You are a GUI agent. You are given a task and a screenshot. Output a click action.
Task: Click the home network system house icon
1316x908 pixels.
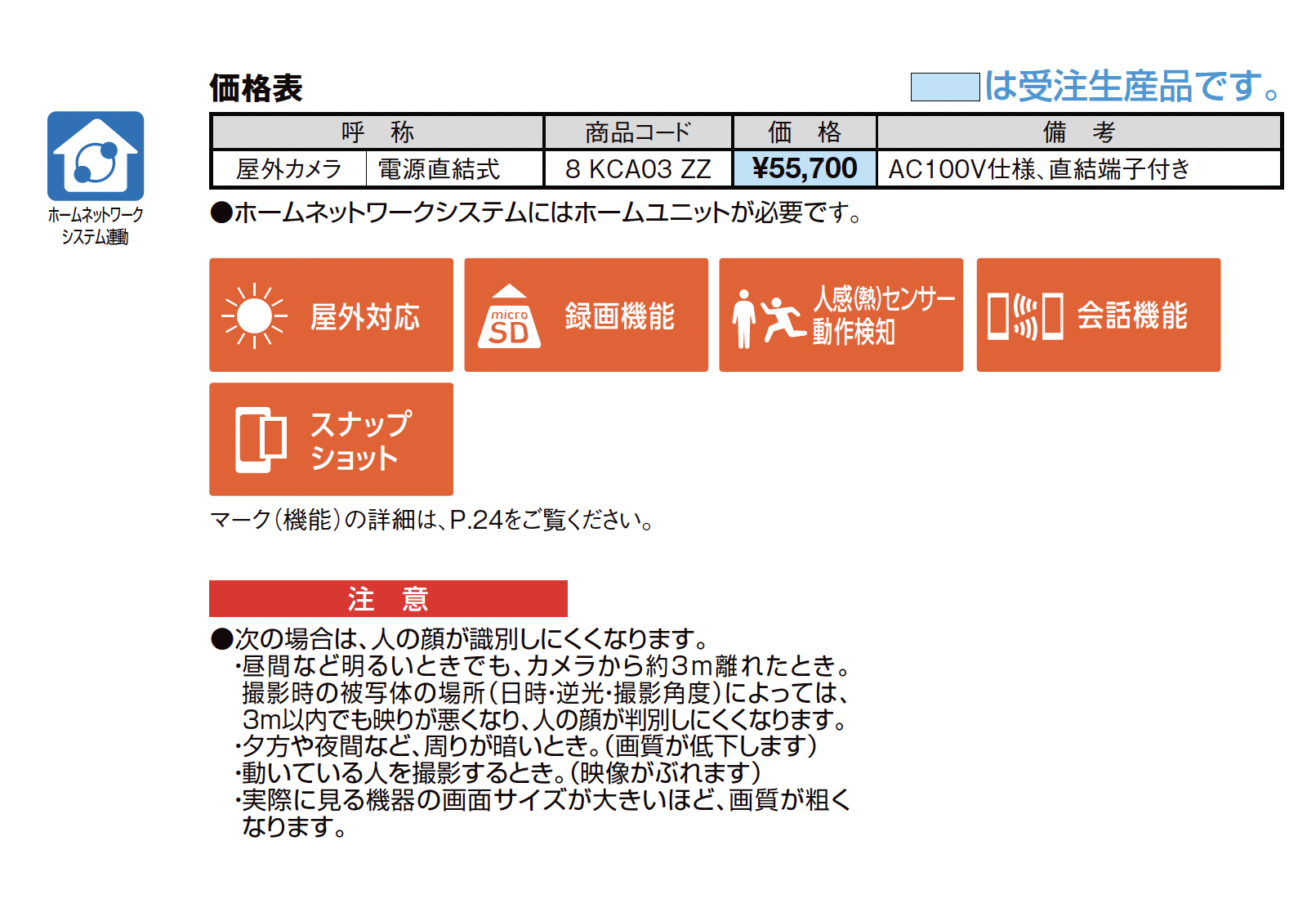point(96,156)
